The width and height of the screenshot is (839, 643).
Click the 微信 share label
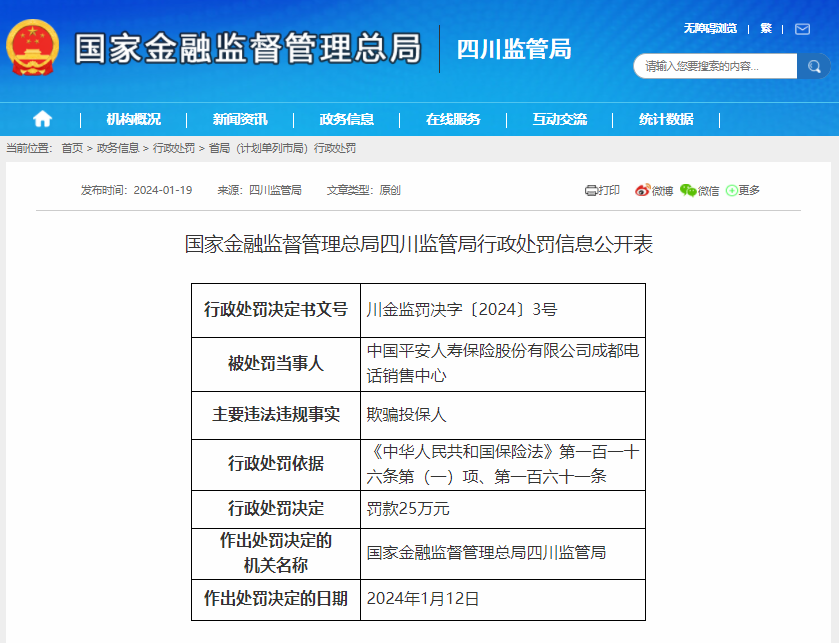pos(708,191)
